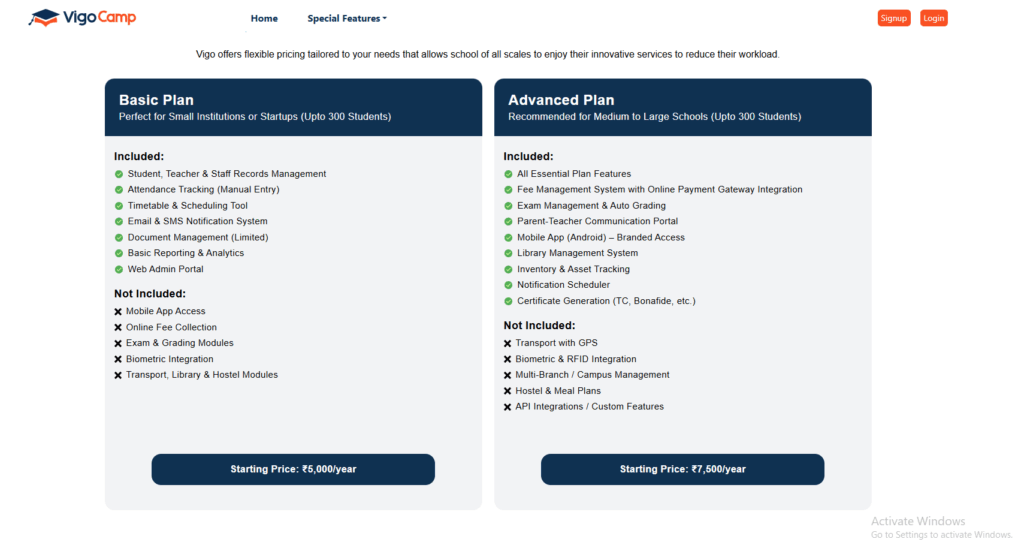Click the X icon next to Mobile App Access
The height and width of the screenshot is (548, 1024).
[118, 312]
